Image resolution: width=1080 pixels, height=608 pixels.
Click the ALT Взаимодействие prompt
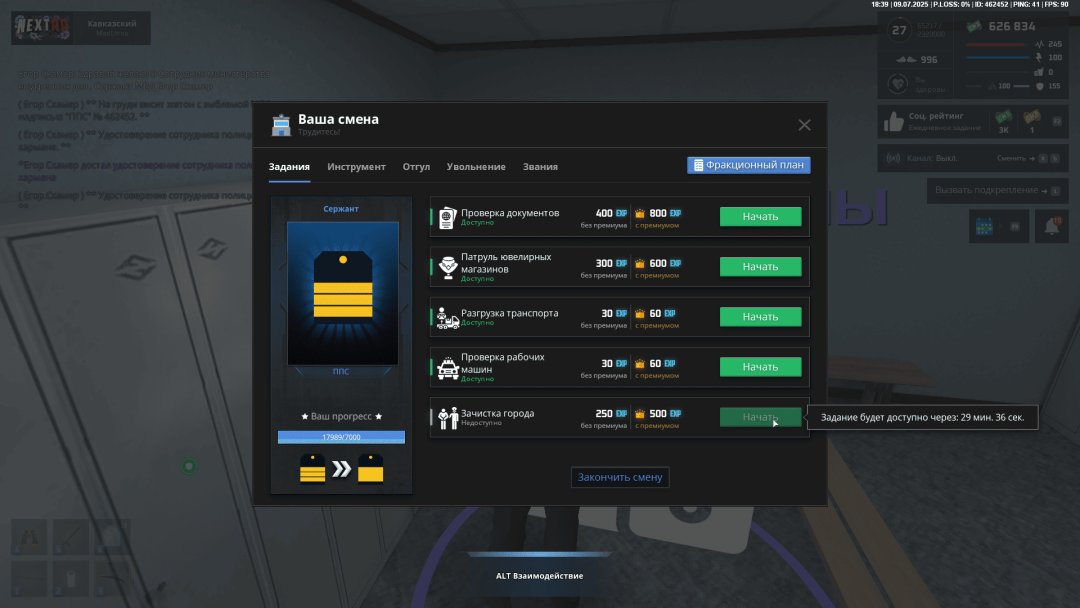pyautogui.click(x=539, y=576)
